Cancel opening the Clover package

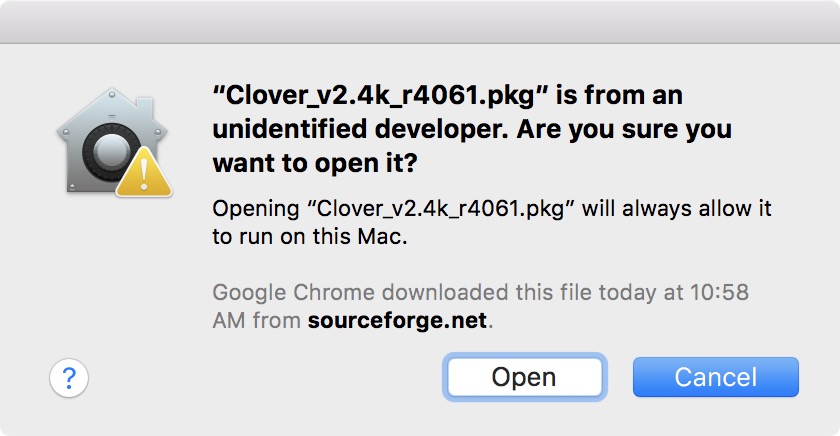(716, 377)
